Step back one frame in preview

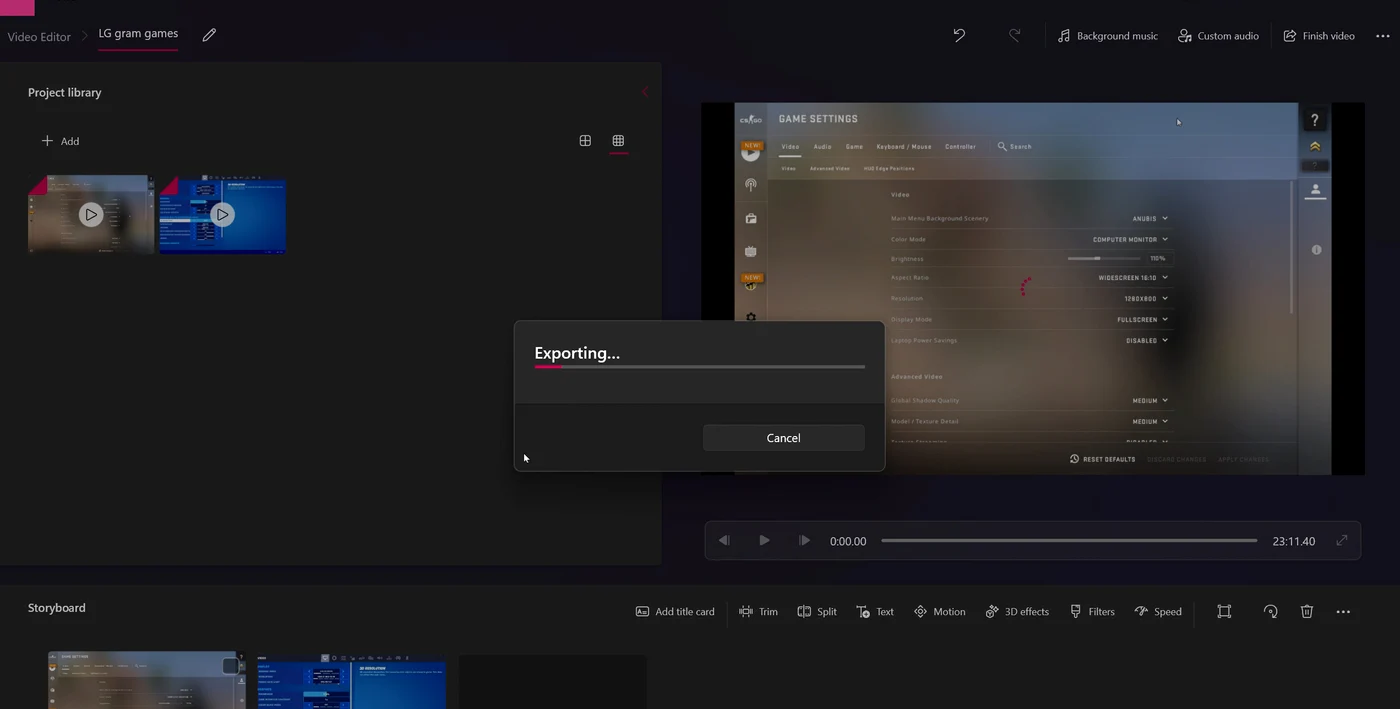[724, 541]
